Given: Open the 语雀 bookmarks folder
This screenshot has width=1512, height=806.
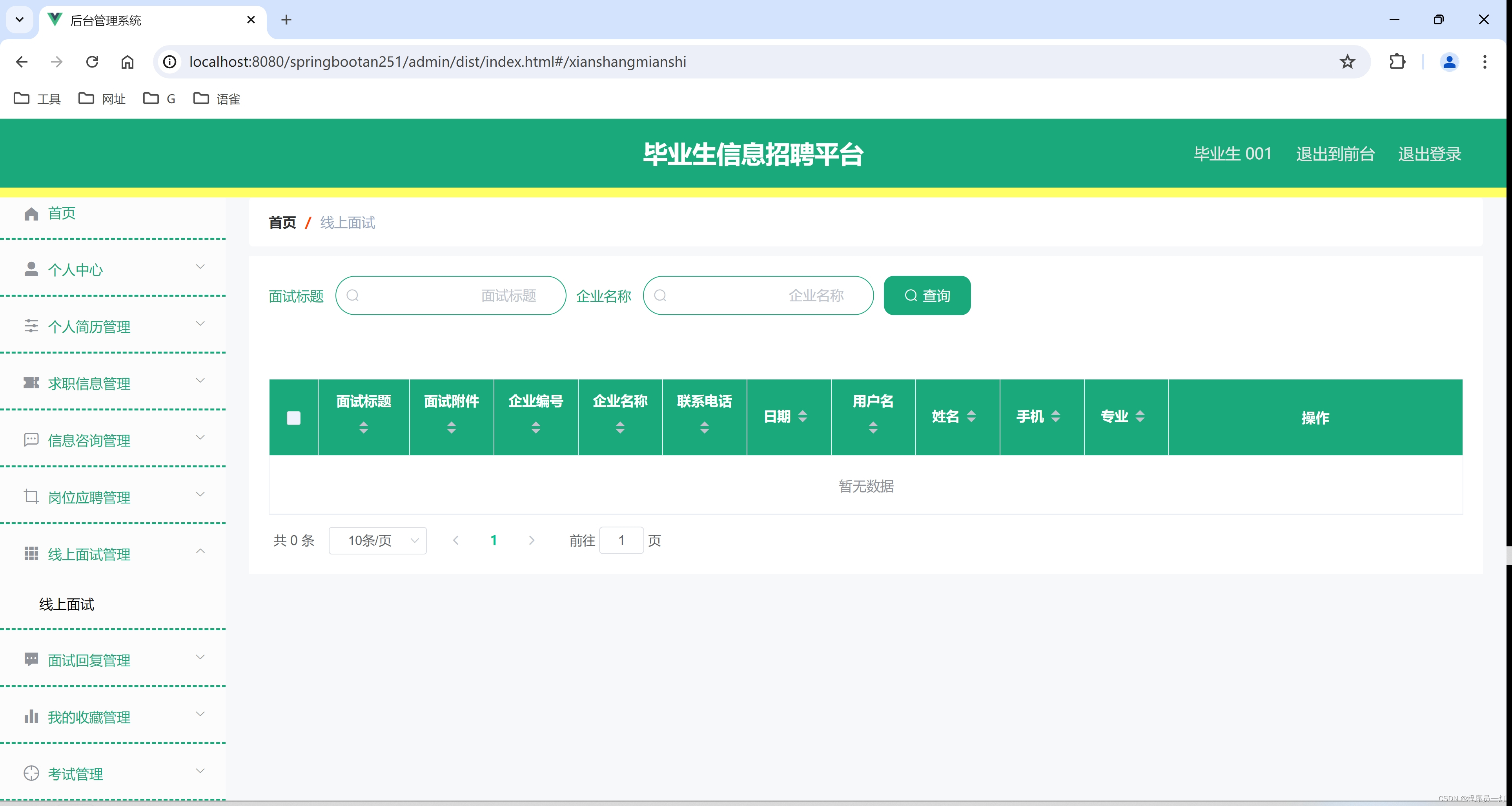Looking at the screenshot, I should [217, 98].
